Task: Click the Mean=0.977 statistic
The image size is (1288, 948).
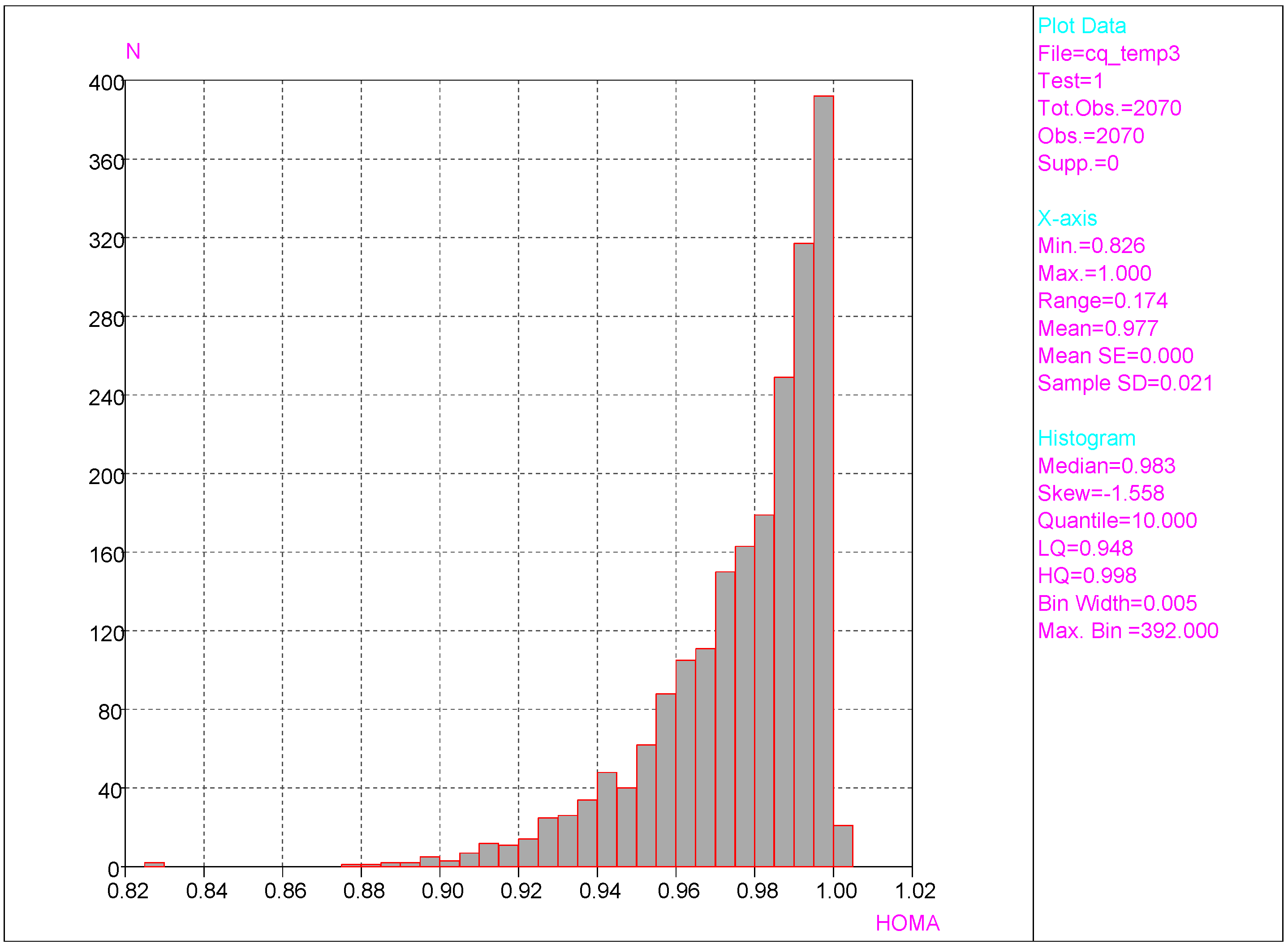Action: (1098, 328)
